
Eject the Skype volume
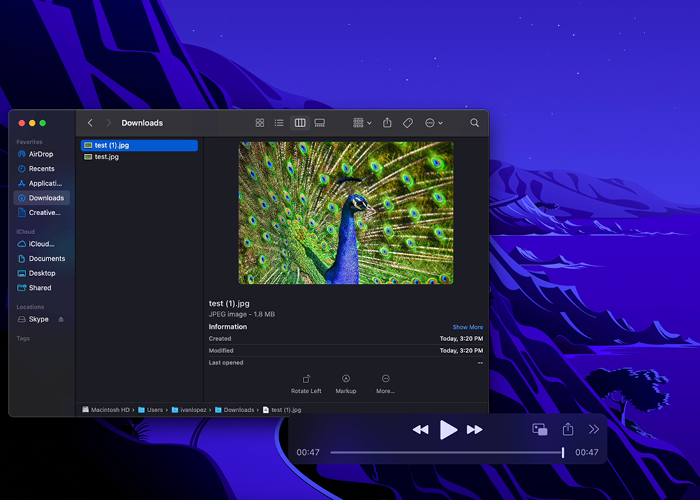pos(61,319)
